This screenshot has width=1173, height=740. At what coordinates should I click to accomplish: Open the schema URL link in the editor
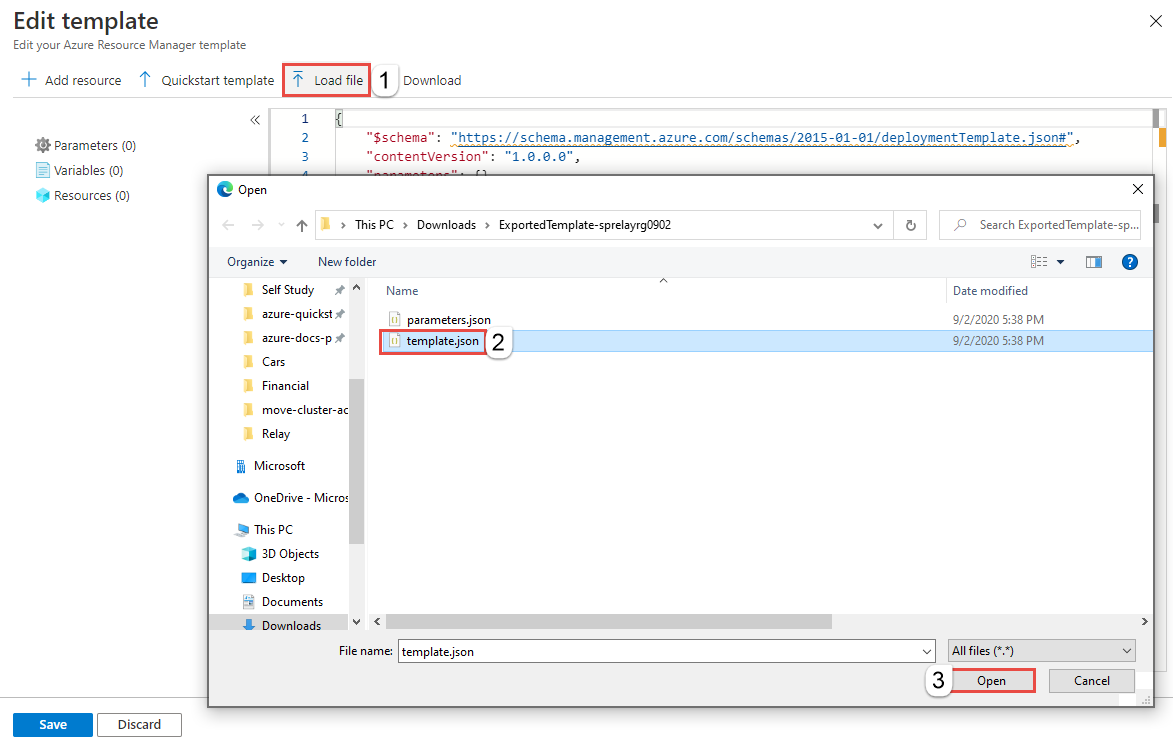[x=762, y=138]
